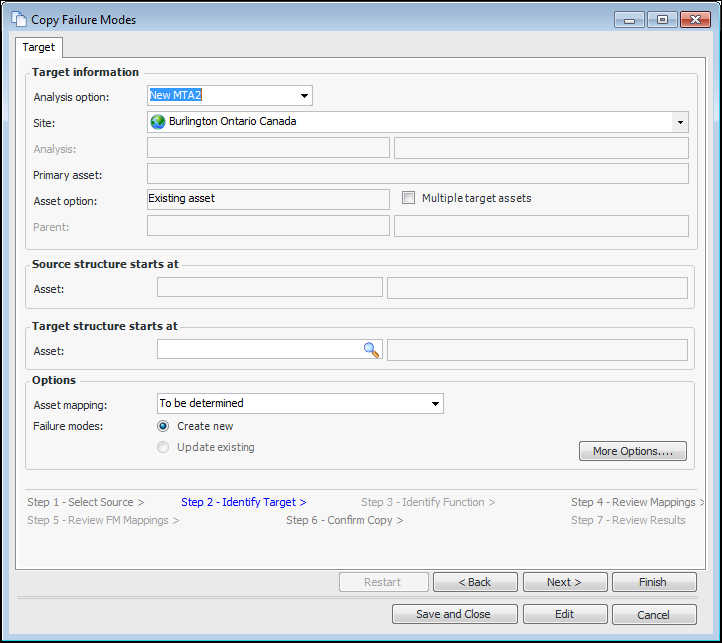
Task: Click the Copy Failure Modes title bar document icon
Action: [17, 19]
